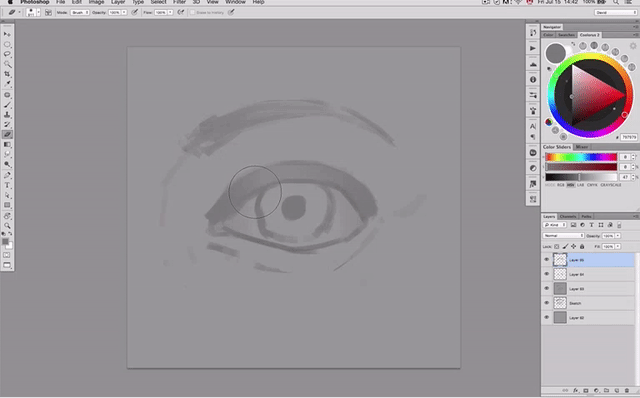Image resolution: width=640 pixels, height=398 pixels.
Task: Select the Eyedropper tool
Action: [x=7, y=84]
